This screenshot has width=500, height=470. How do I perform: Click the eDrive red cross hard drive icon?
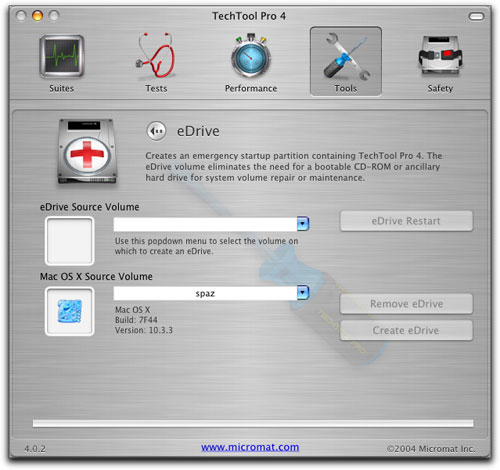click(87, 151)
